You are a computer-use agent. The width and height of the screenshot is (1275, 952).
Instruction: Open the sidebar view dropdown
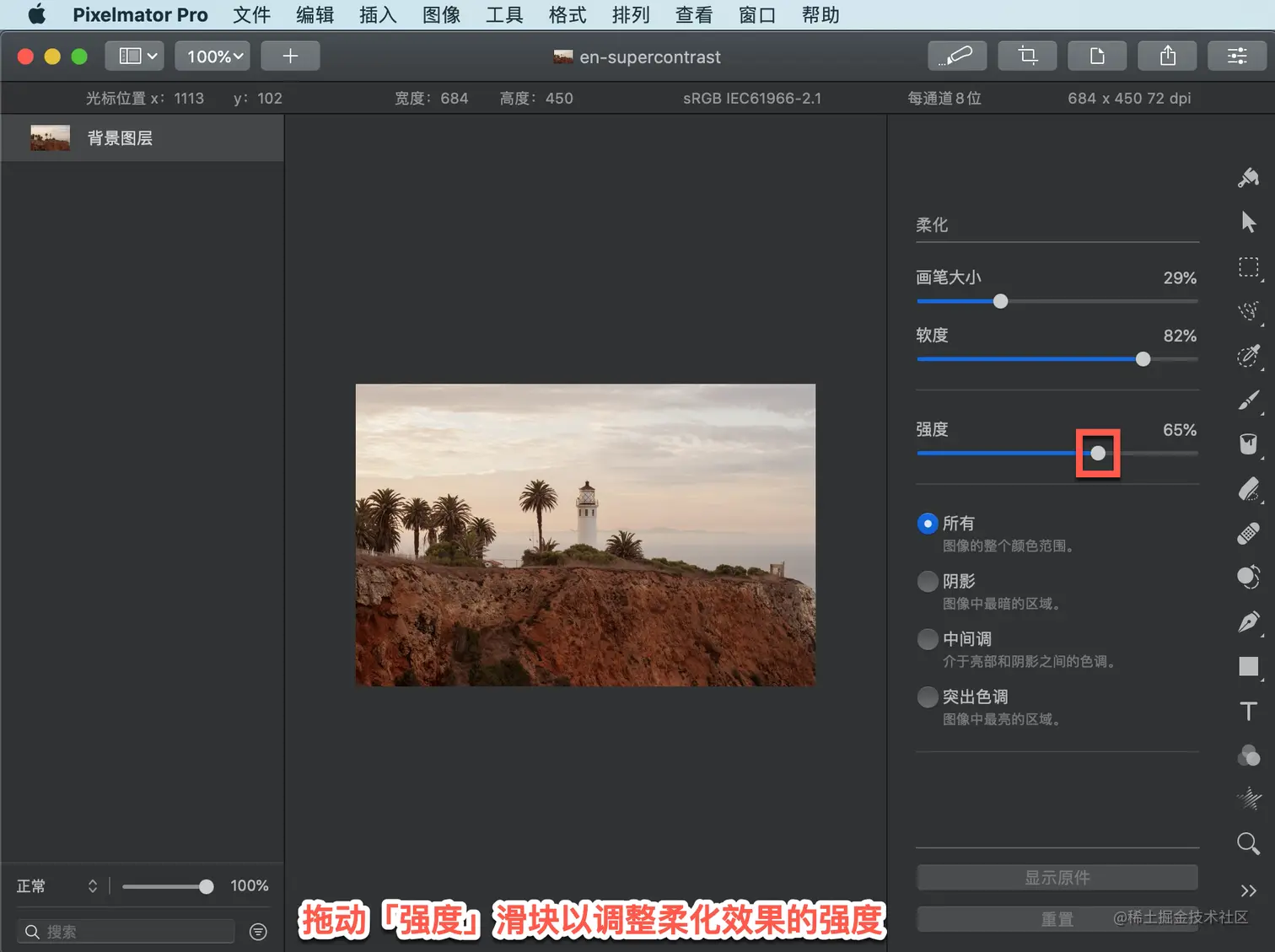135,56
